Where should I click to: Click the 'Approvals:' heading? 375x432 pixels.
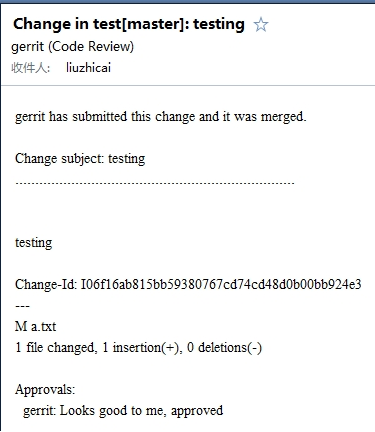click(x=45, y=389)
